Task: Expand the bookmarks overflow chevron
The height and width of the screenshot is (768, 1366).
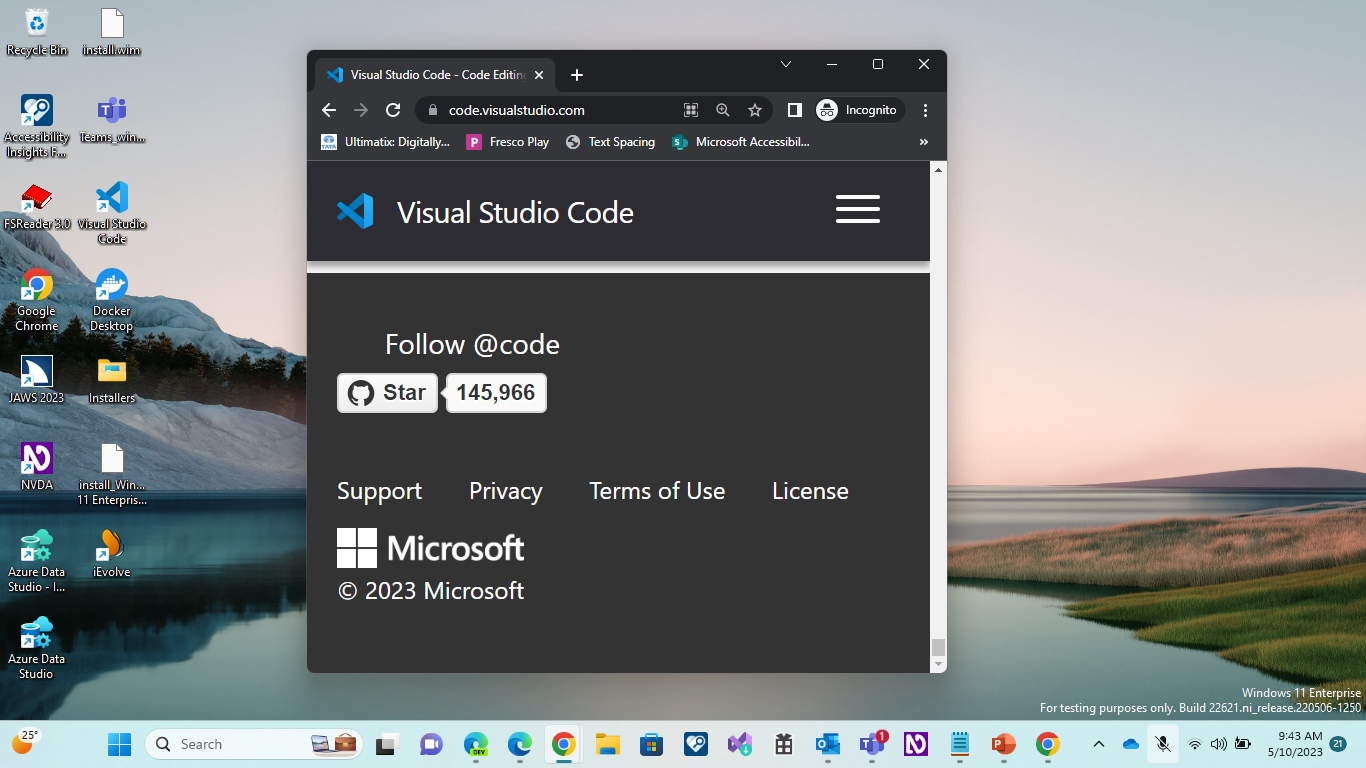Action: pos(923,141)
